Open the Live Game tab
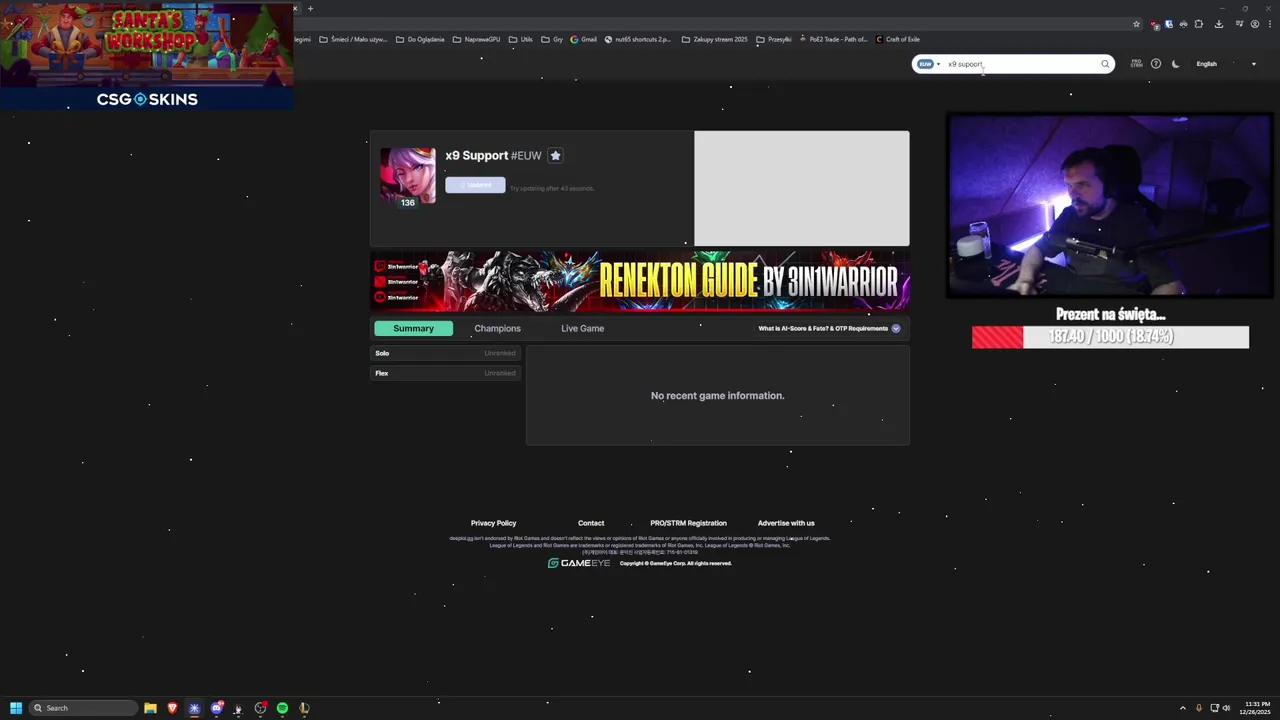Image resolution: width=1280 pixels, height=720 pixels. (x=582, y=328)
